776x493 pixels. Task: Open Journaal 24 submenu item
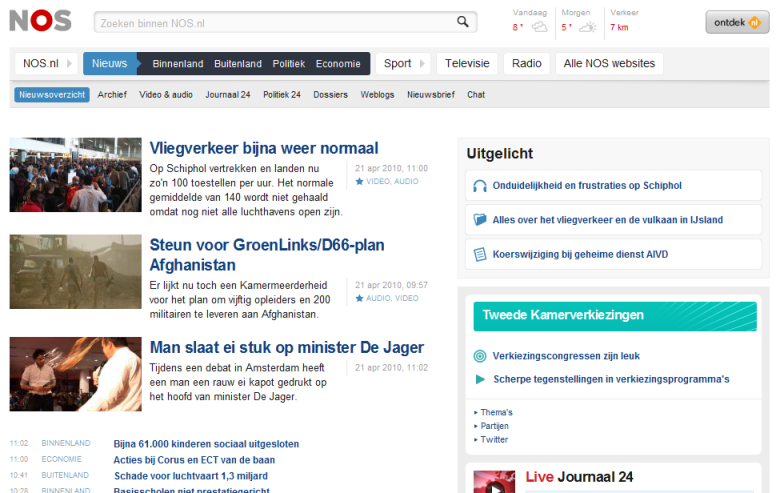228,95
